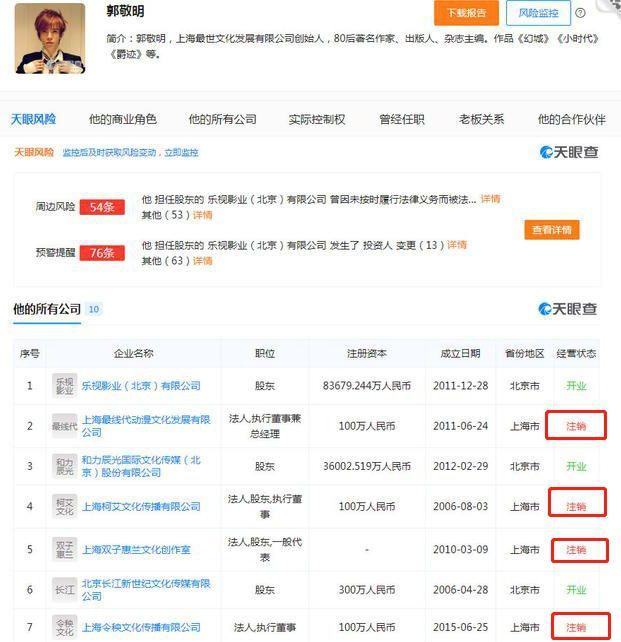The height and width of the screenshot is (642, 621).
Task: Select the 他的合作伙伴 tab
Action: pyautogui.click(x=571, y=120)
